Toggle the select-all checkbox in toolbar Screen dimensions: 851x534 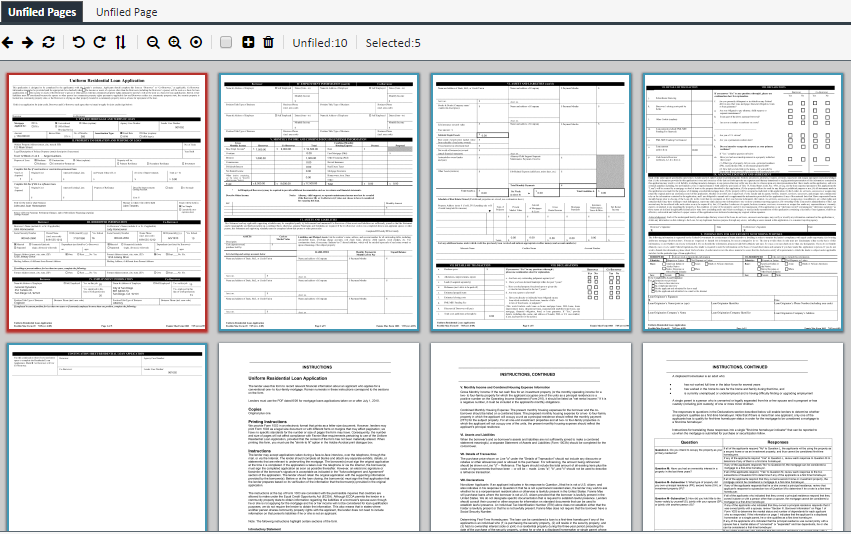coord(226,43)
